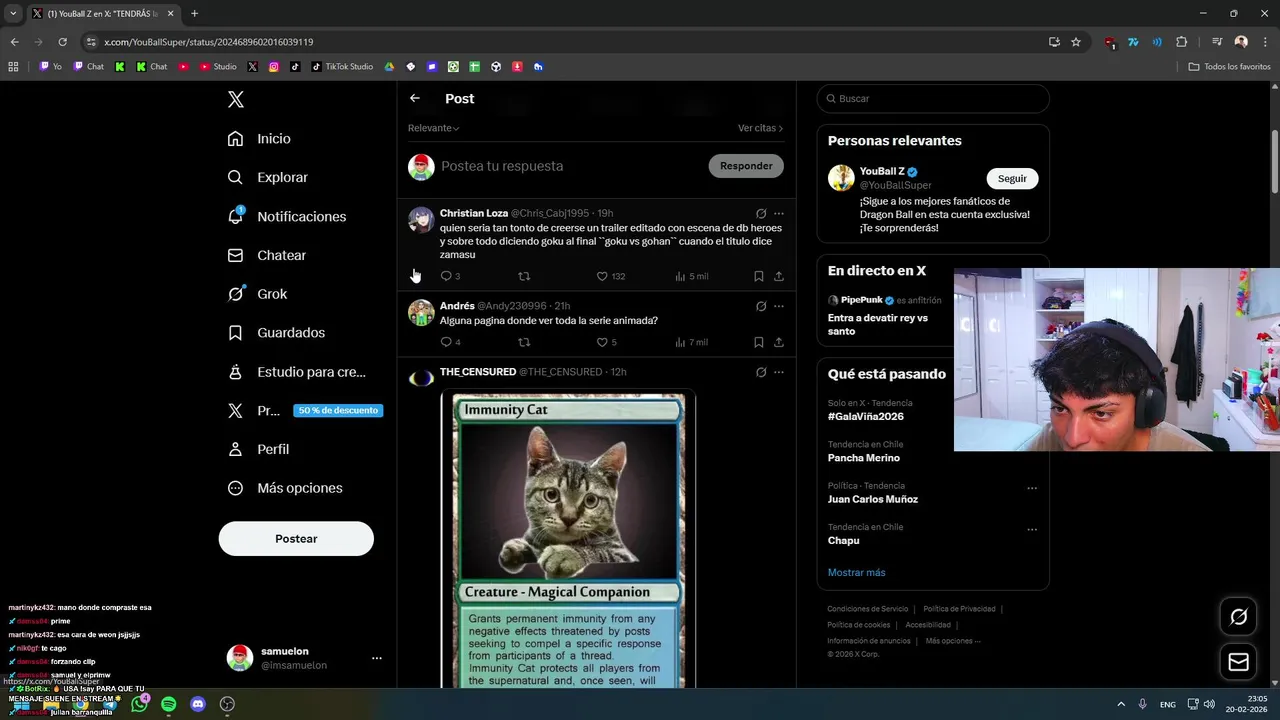Image resolution: width=1280 pixels, height=720 pixels.
Task: Bookmark Christian Loza's comment
Action: [x=758, y=276]
